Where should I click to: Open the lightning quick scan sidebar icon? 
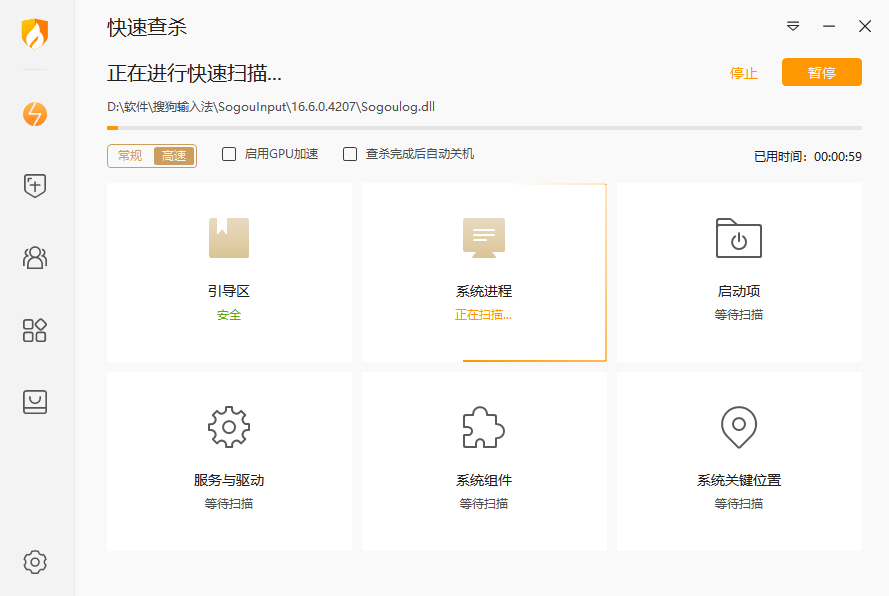click(x=35, y=114)
